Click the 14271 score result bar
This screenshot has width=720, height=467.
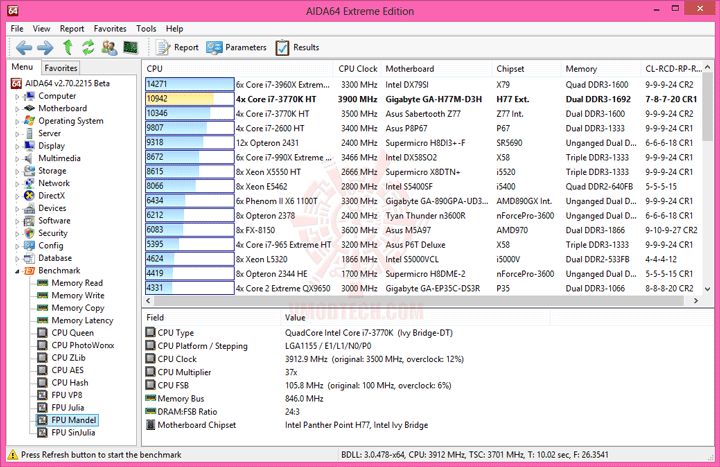[x=190, y=84]
